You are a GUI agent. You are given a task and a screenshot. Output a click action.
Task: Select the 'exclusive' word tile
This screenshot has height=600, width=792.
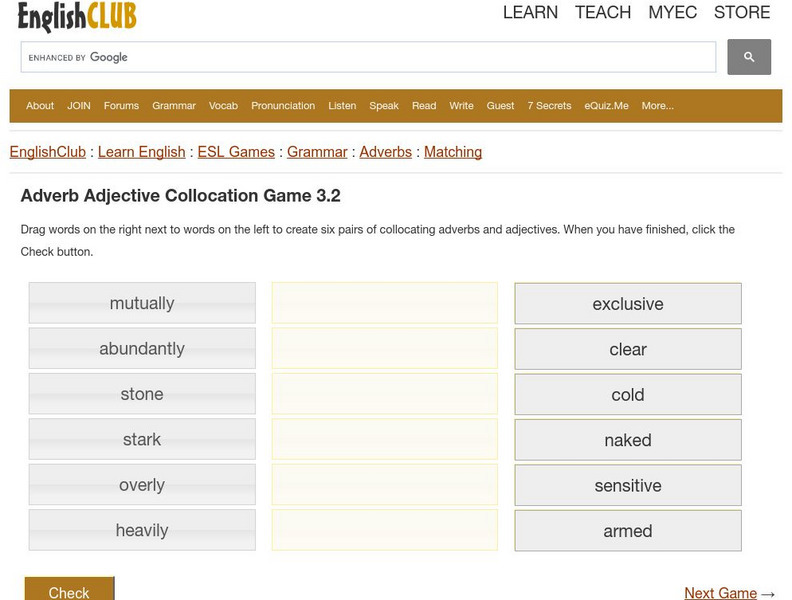tap(628, 304)
